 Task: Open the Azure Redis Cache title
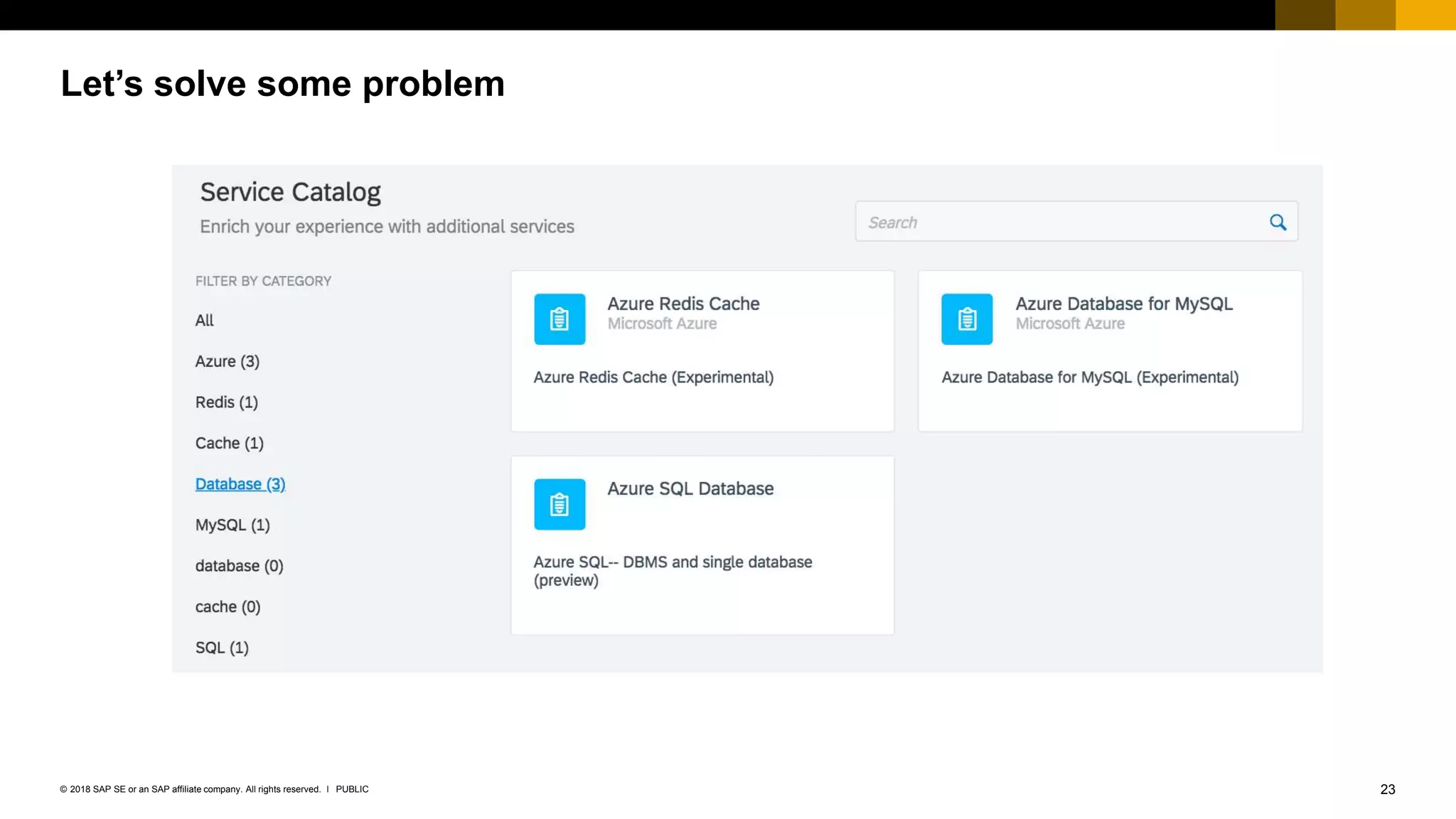click(x=683, y=304)
